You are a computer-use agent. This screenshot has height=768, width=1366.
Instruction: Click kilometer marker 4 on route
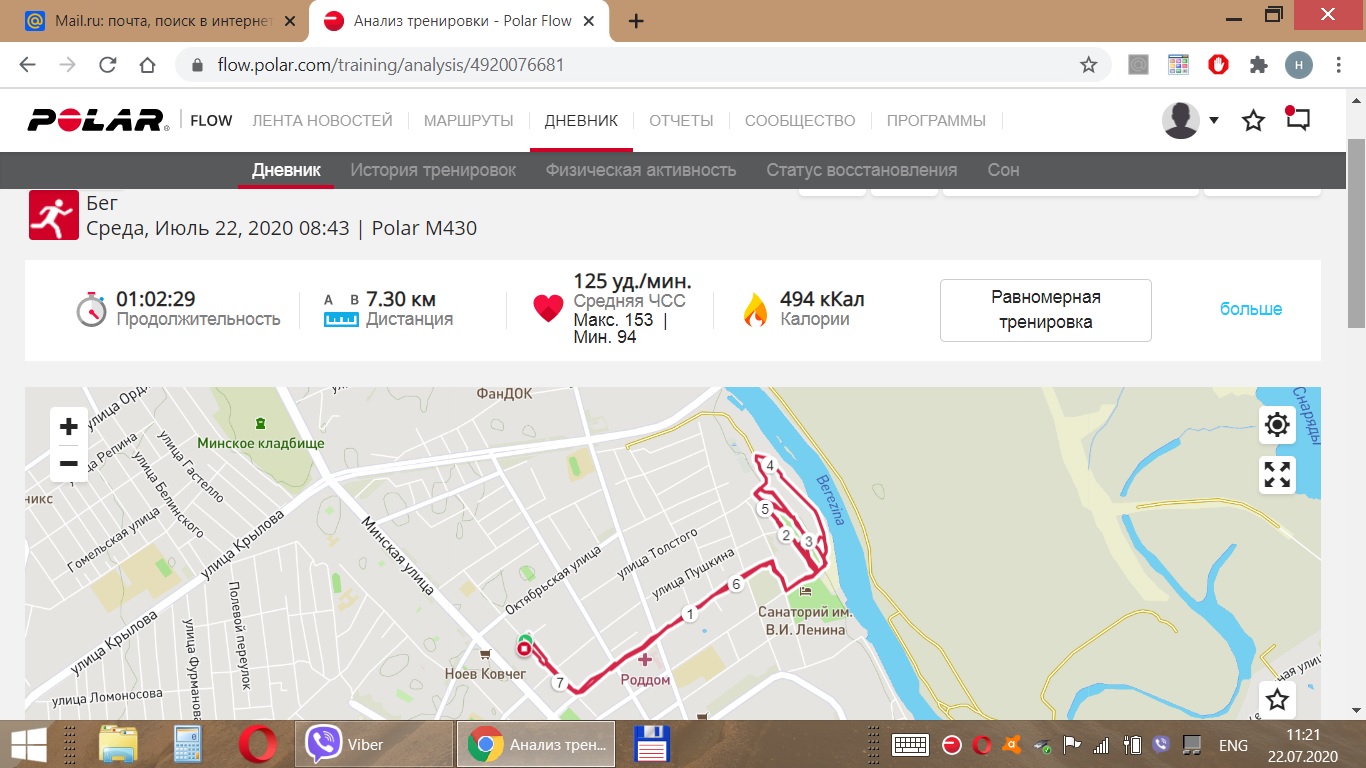coord(770,466)
